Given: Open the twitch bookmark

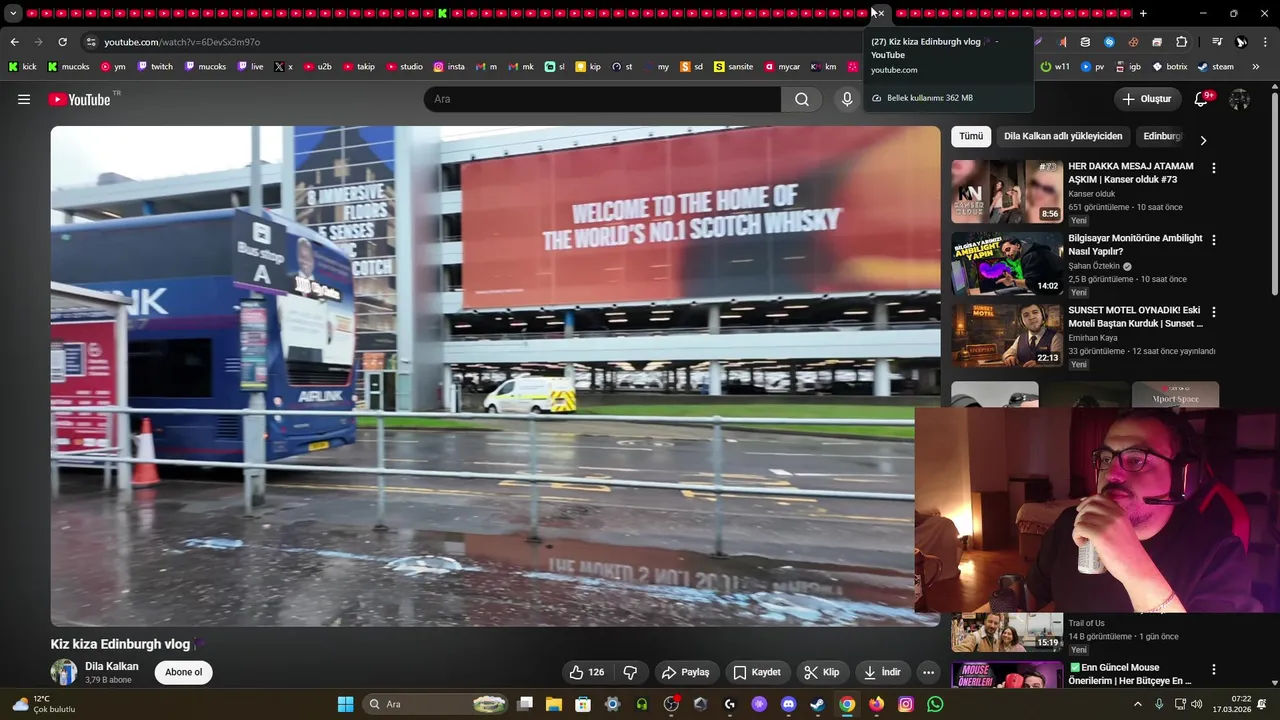Looking at the screenshot, I should 155,67.
